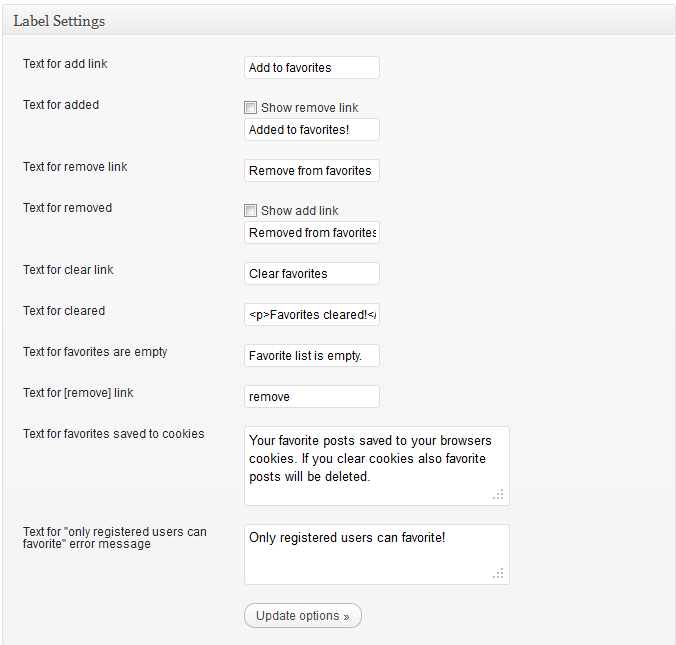Click the 'Clear favorites' text field

311,274
